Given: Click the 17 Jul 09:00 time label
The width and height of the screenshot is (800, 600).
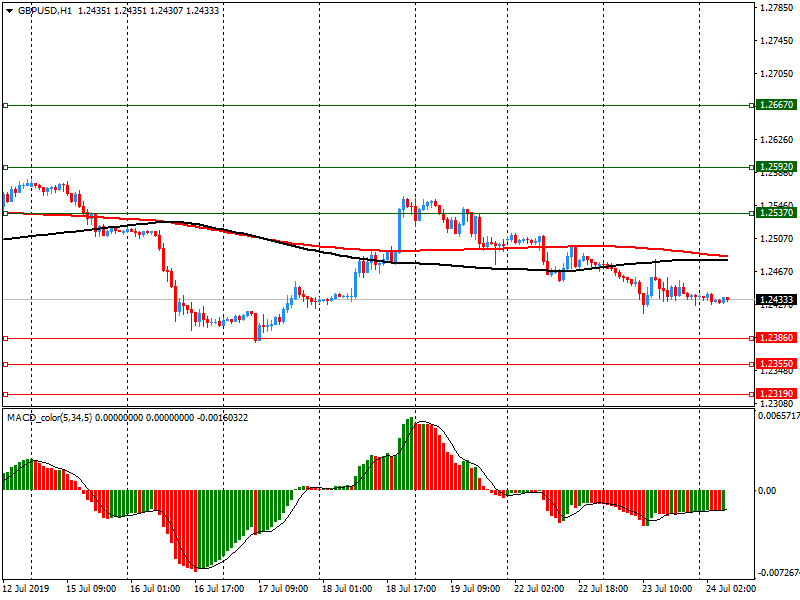Looking at the screenshot, I should point(283,588).
